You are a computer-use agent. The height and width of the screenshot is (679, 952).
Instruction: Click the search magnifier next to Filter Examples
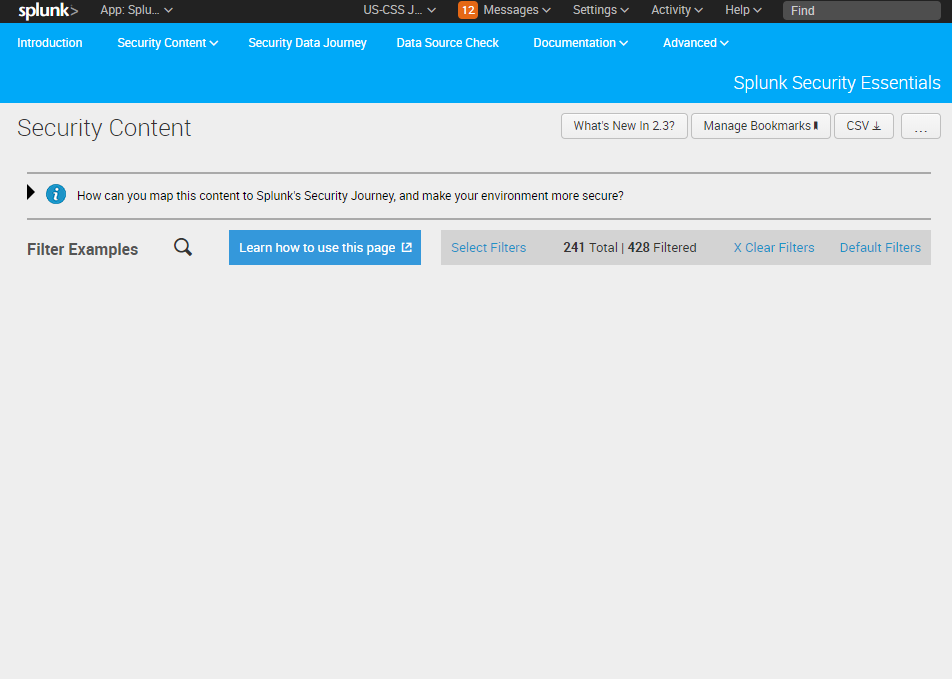183,247
